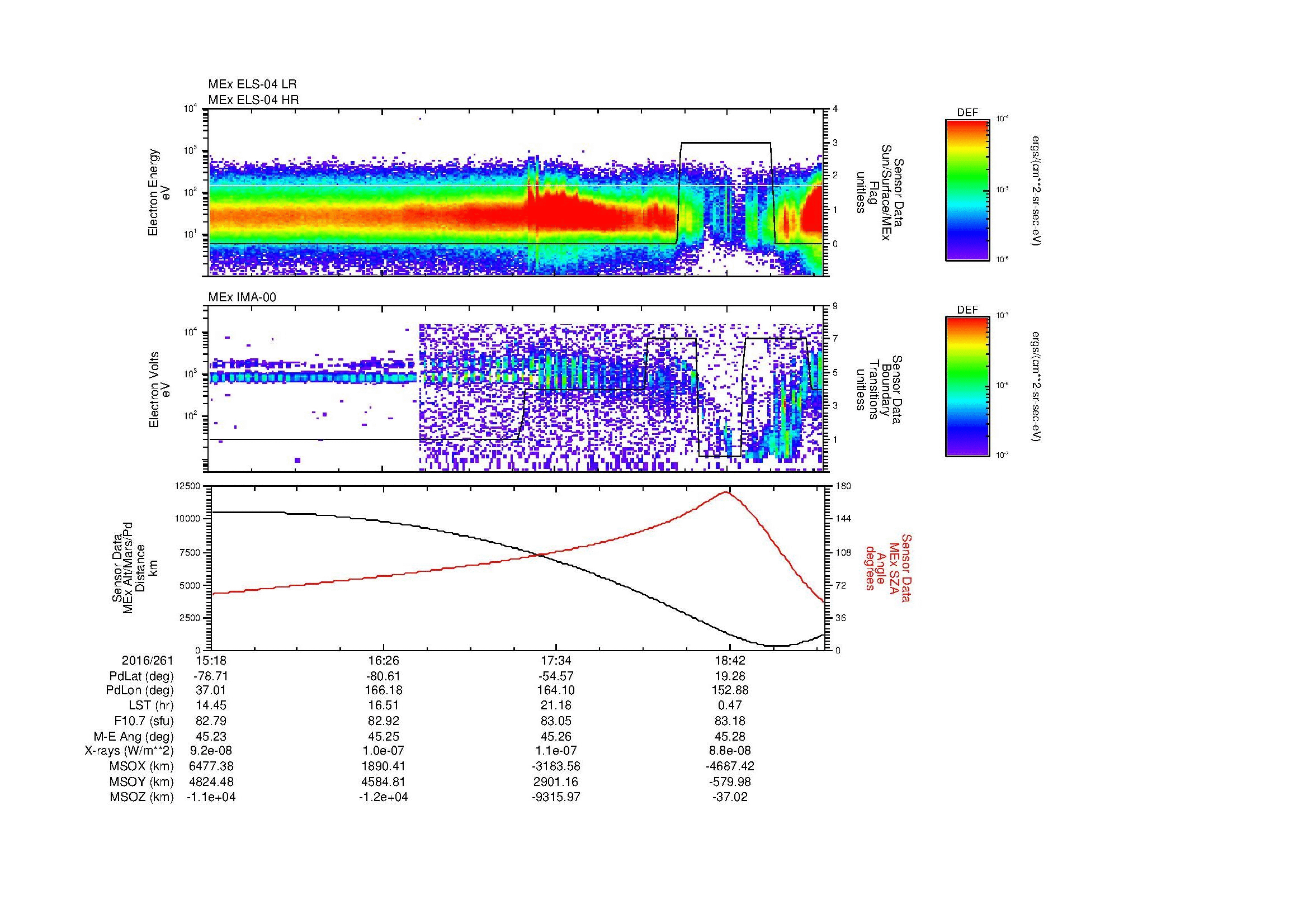Select the top DEF color bar
Image resolution: width=1308 pixels, height=924 pixels.
point(967,189)
